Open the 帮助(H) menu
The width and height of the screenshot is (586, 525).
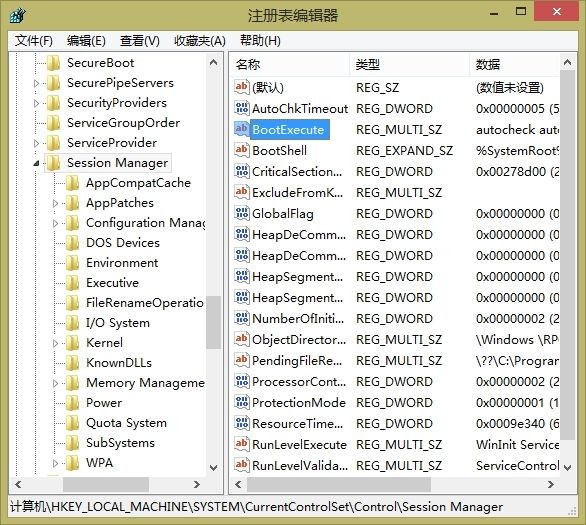(260, 40)
